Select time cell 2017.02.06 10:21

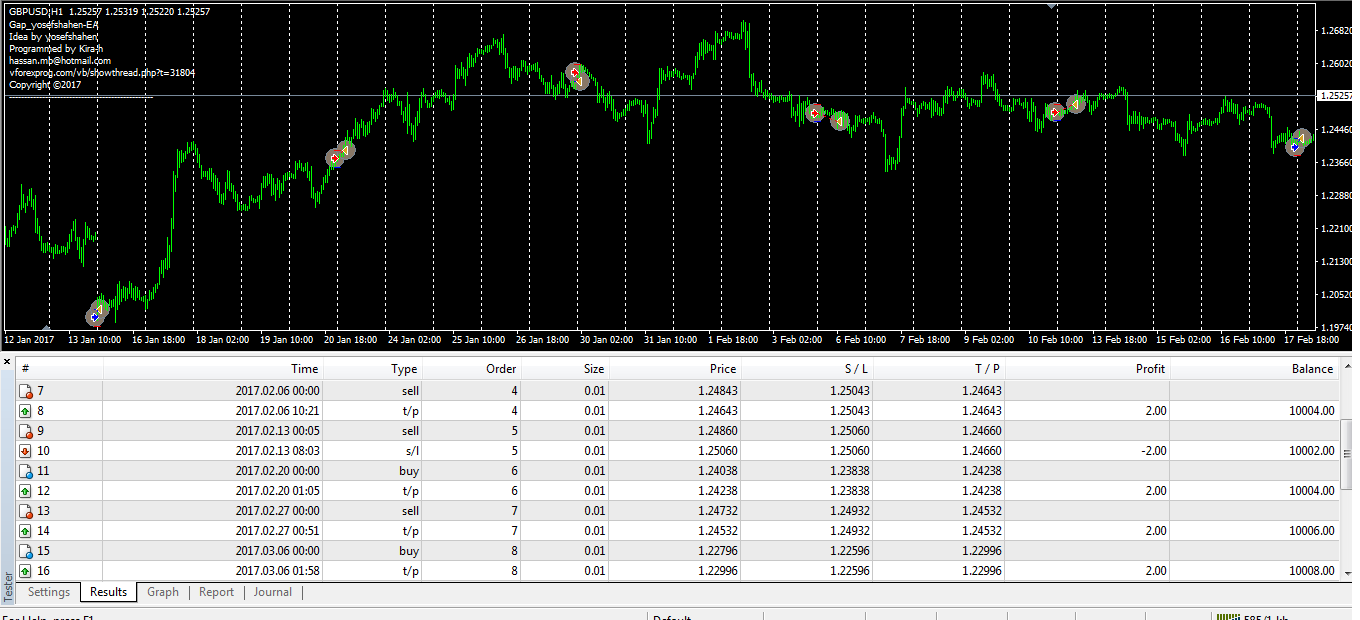[x=277, y=411]
